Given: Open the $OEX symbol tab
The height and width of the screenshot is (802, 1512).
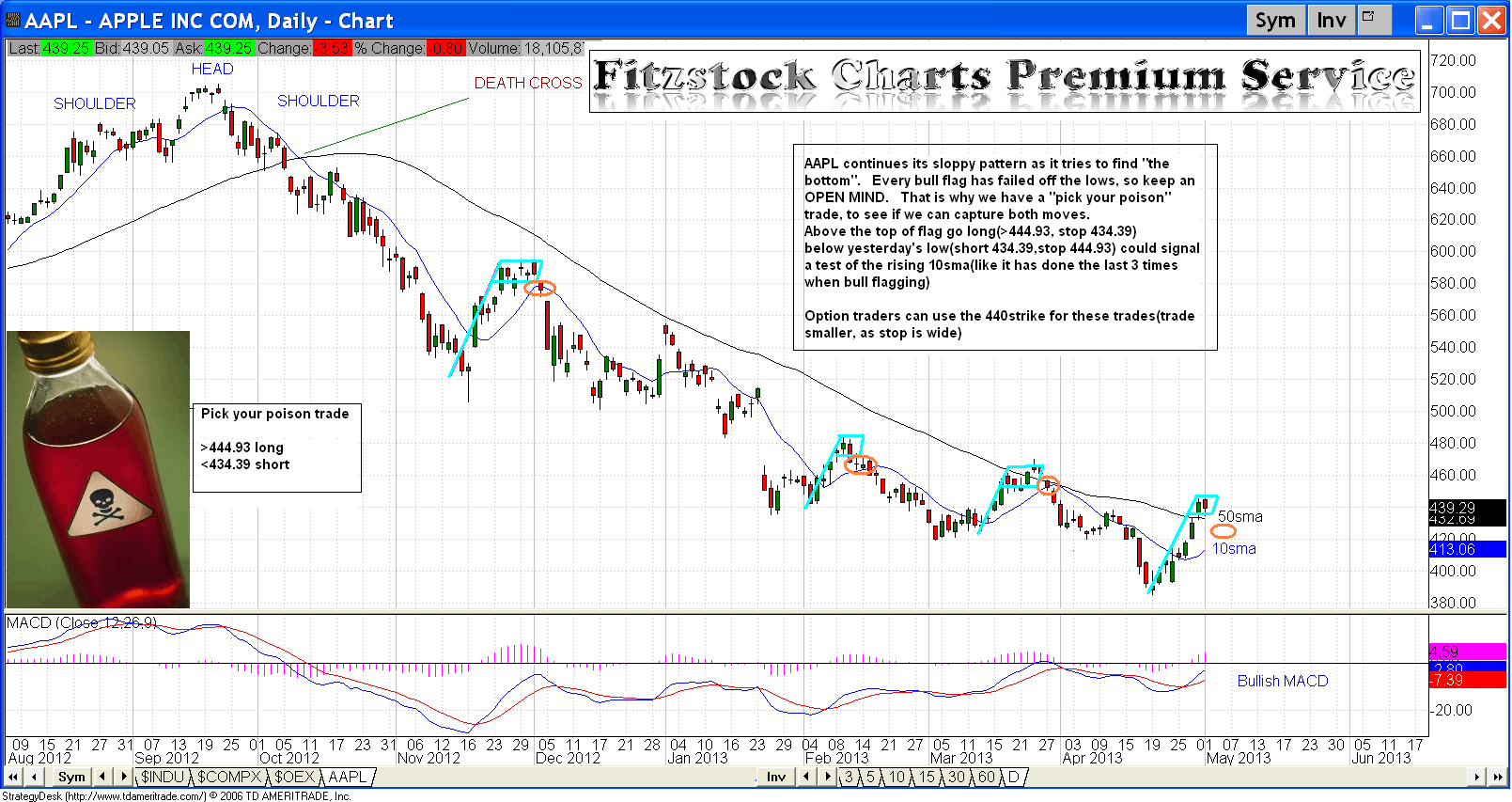Looking at the screenshot, I should 294,777.
